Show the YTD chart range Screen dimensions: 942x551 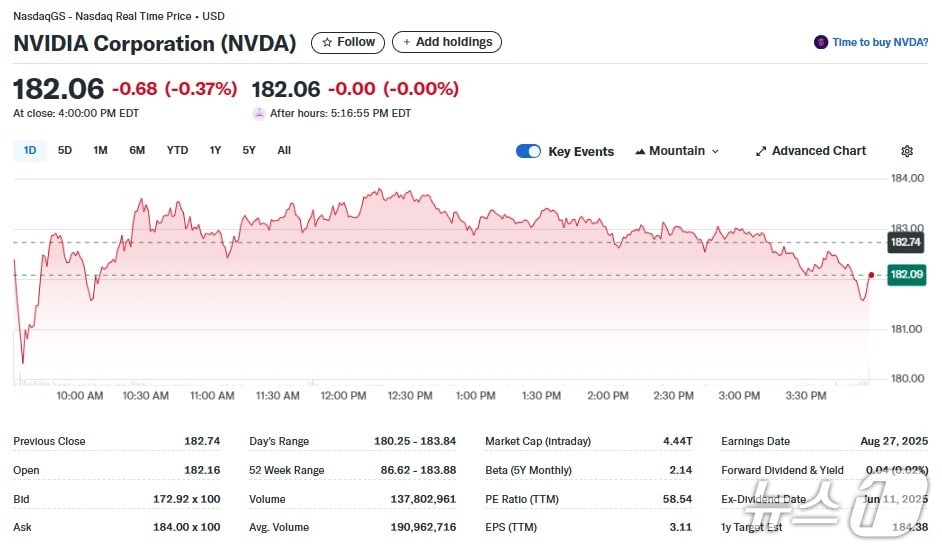pos(177,150)
